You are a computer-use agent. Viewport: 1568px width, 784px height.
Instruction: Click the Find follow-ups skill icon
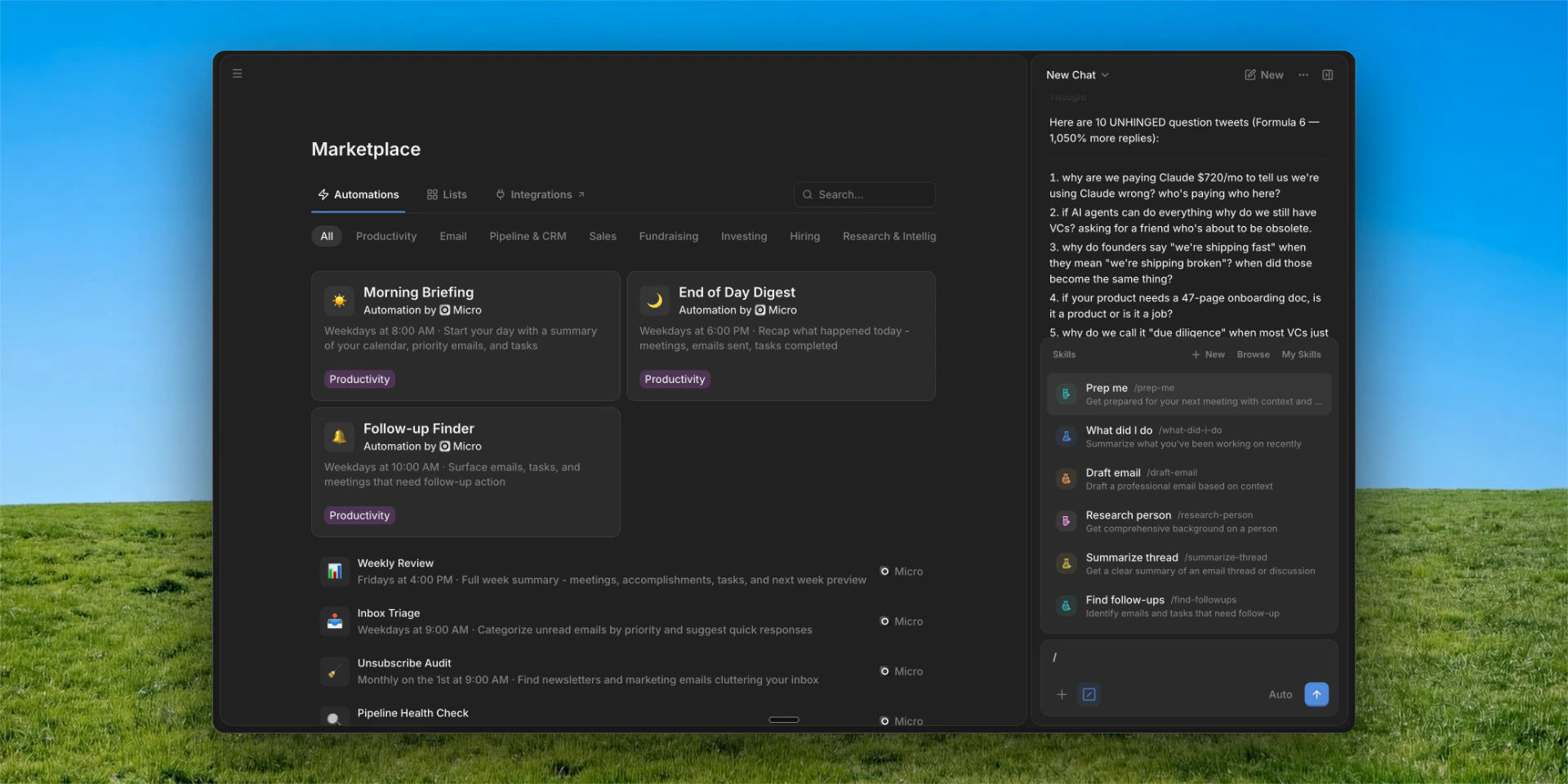[x=1066, y=607]
